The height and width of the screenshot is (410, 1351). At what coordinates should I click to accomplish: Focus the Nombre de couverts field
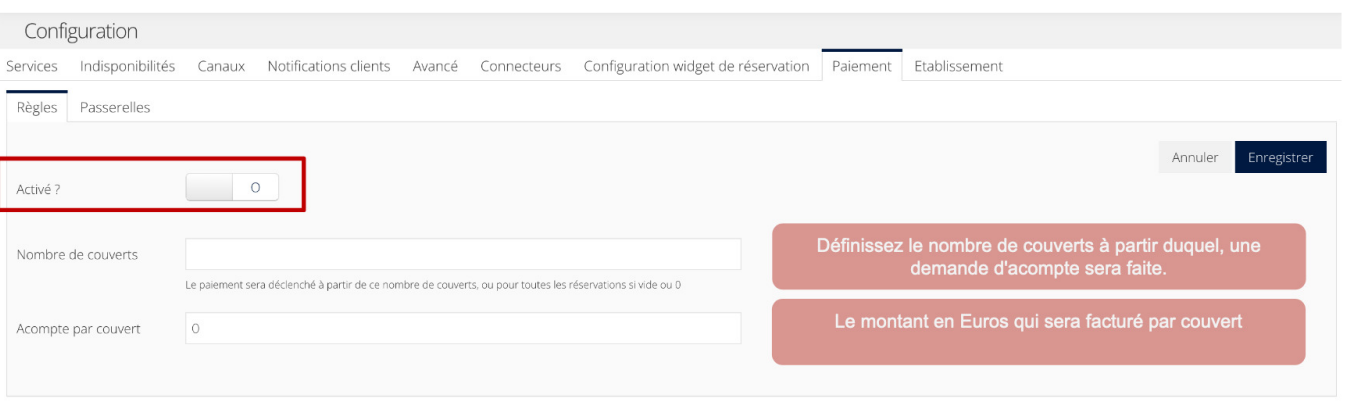click(x=463, y=254)
